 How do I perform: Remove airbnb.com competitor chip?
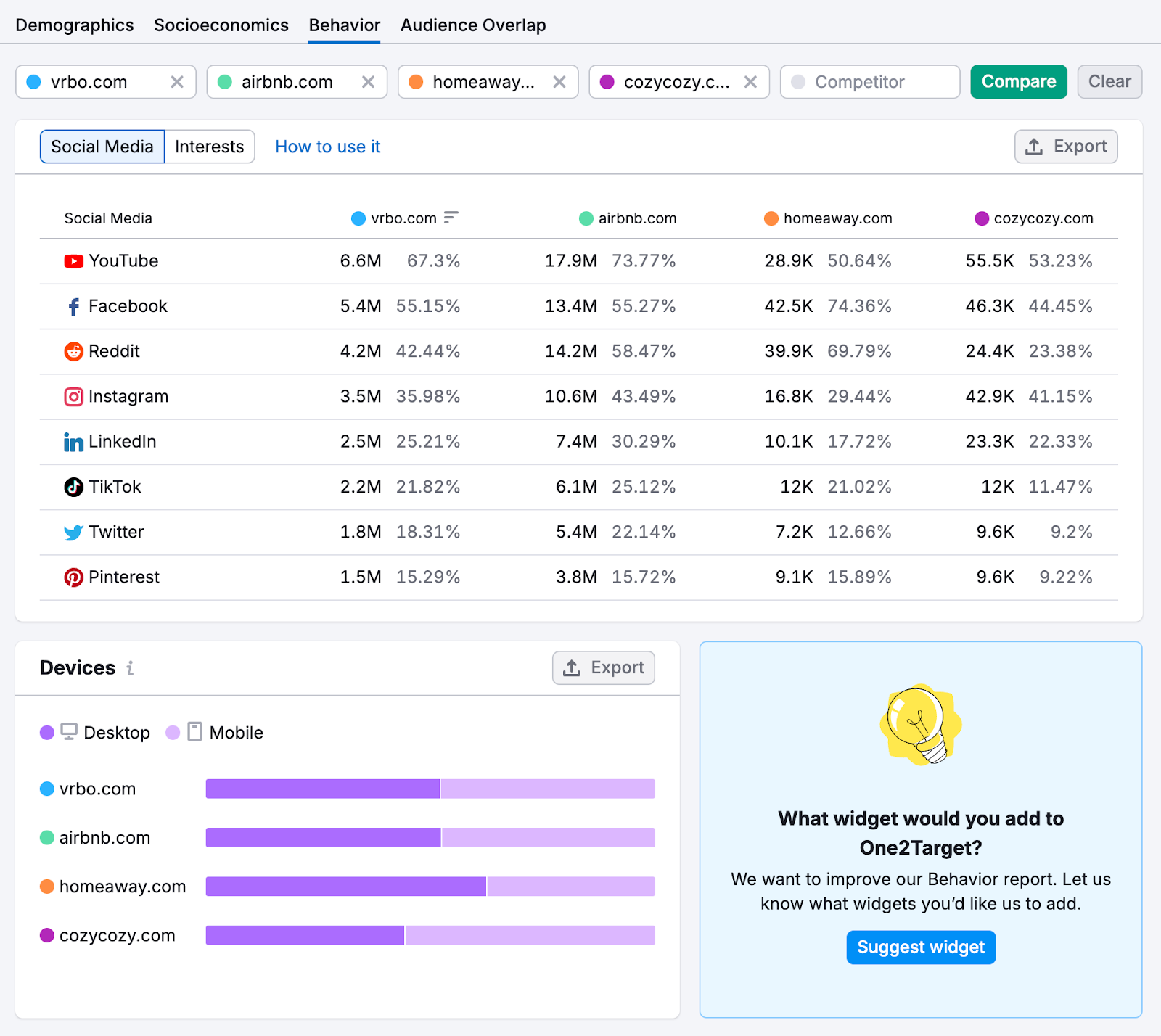coord(369,82)
